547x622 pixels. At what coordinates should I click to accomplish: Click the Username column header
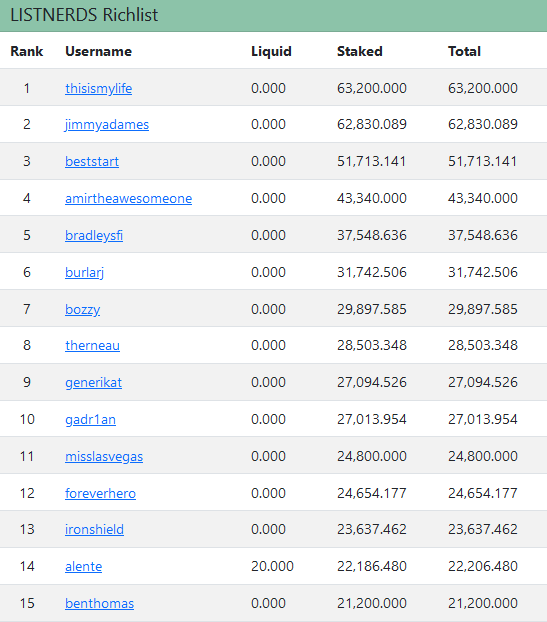(x=98, y=51)
